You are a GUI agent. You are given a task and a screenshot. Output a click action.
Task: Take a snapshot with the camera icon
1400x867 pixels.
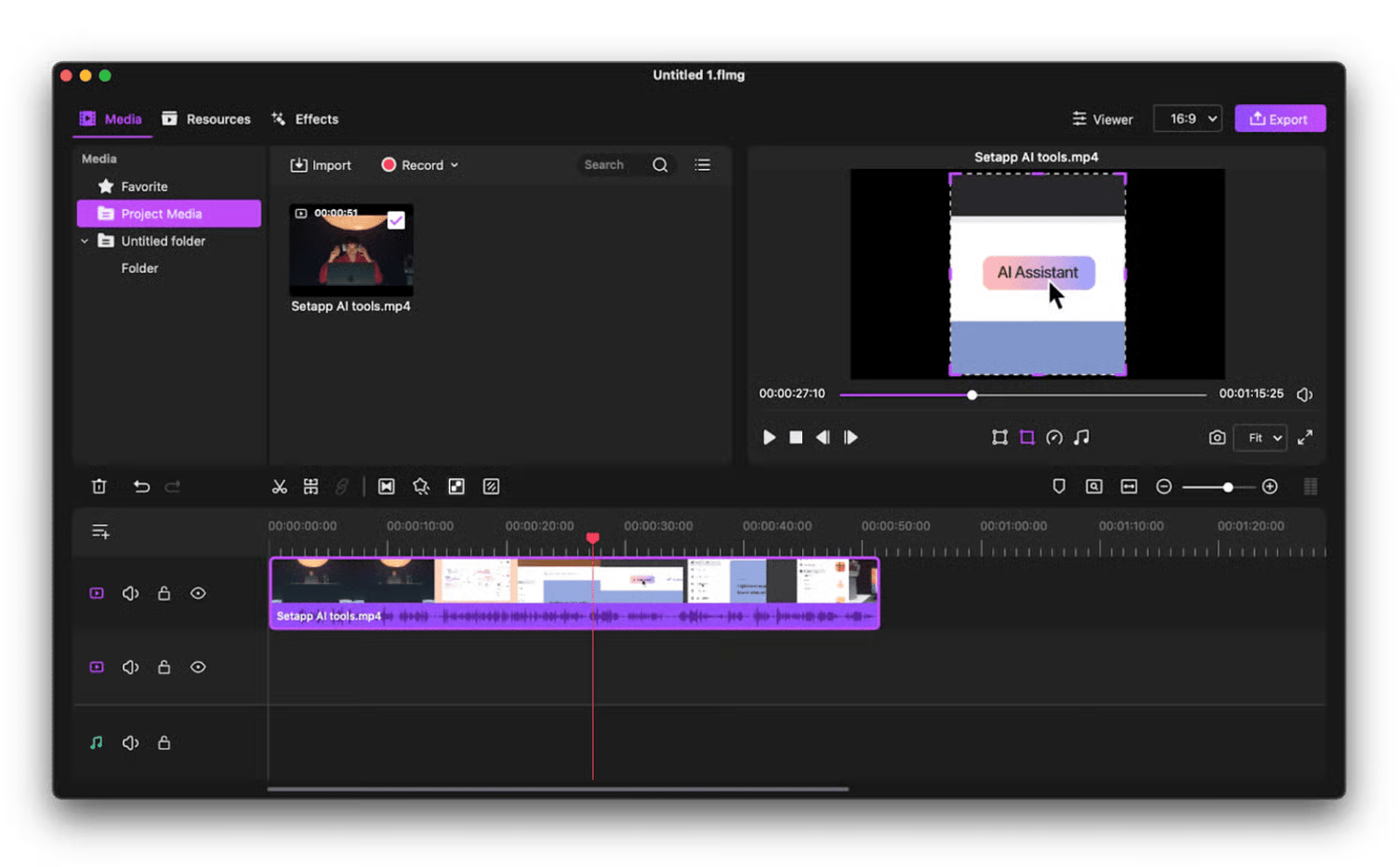(1216, 438)
